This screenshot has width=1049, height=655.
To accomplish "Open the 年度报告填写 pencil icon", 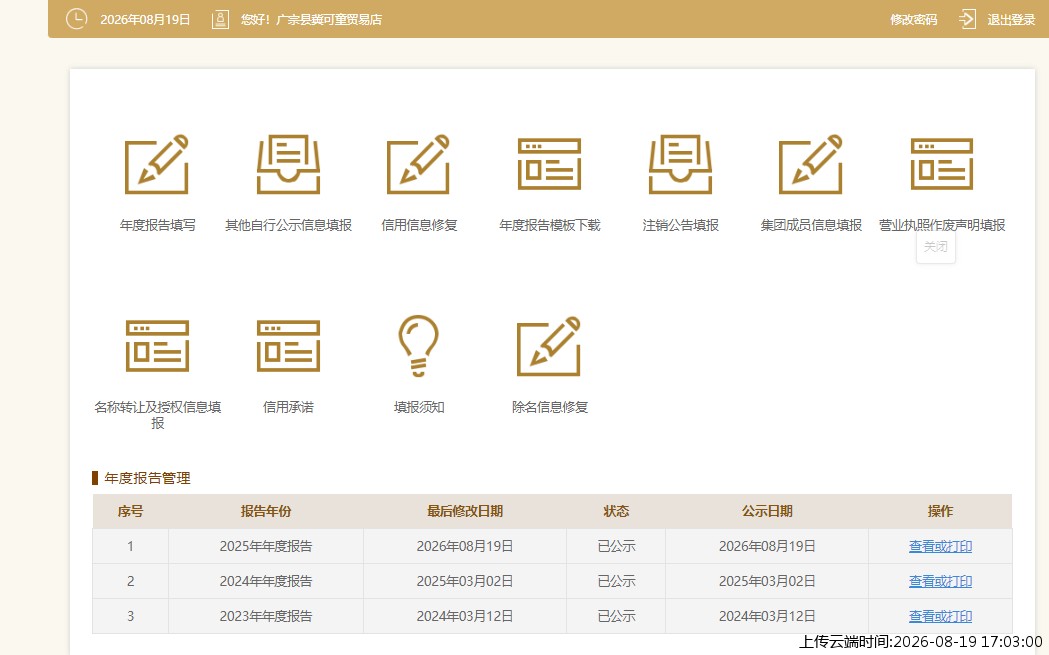I will [x=157, y=164].
